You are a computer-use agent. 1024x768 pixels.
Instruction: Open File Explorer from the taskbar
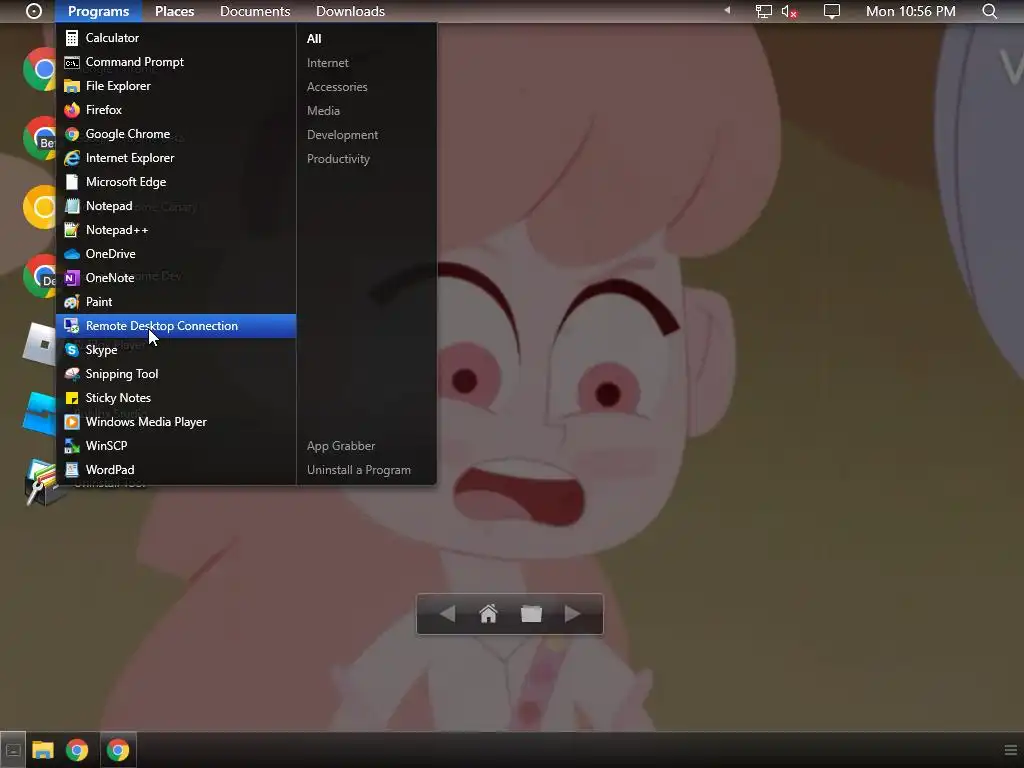(x=43, y=750)
